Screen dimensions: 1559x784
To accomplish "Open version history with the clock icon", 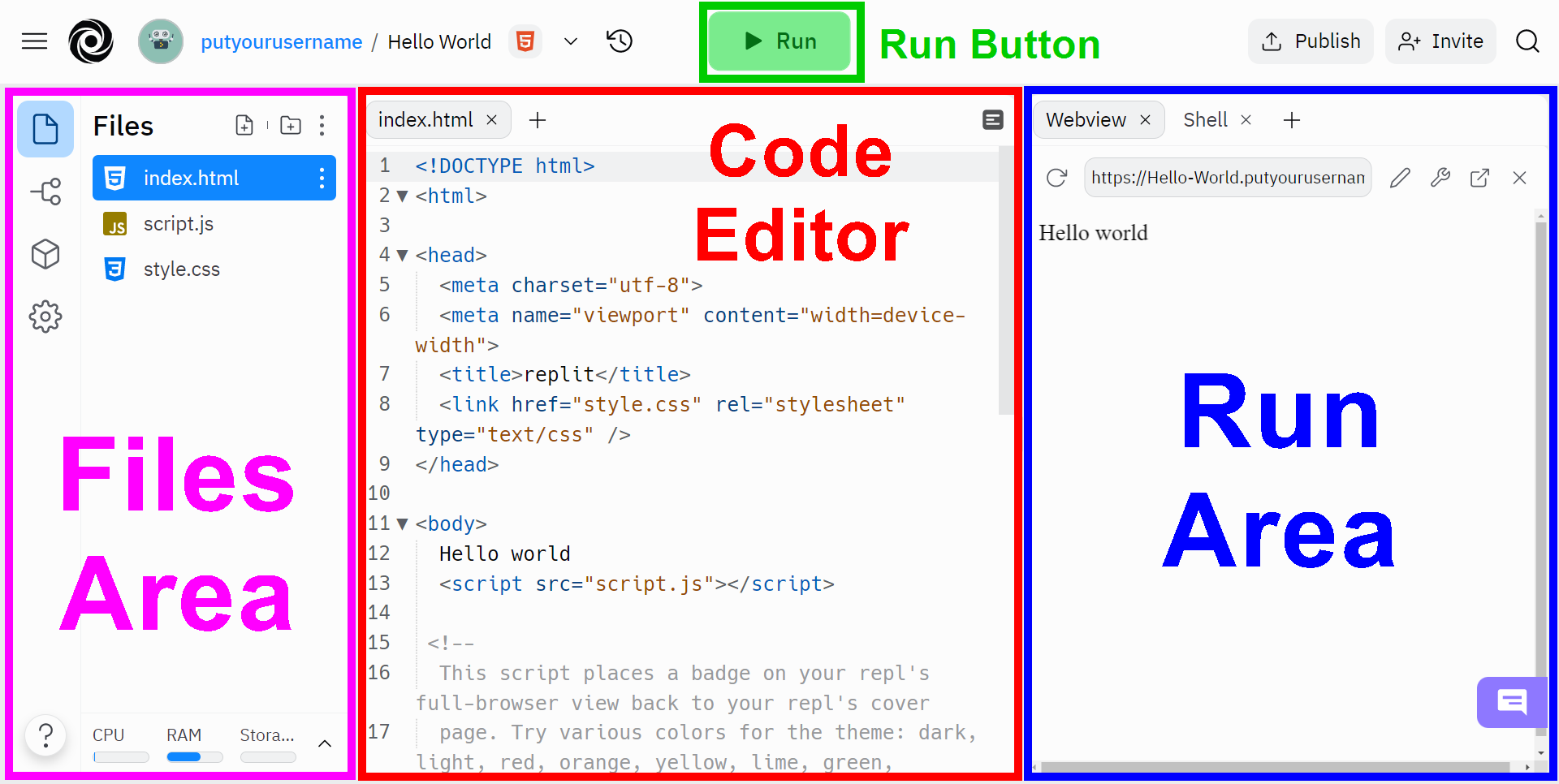I will click(619, 41).
